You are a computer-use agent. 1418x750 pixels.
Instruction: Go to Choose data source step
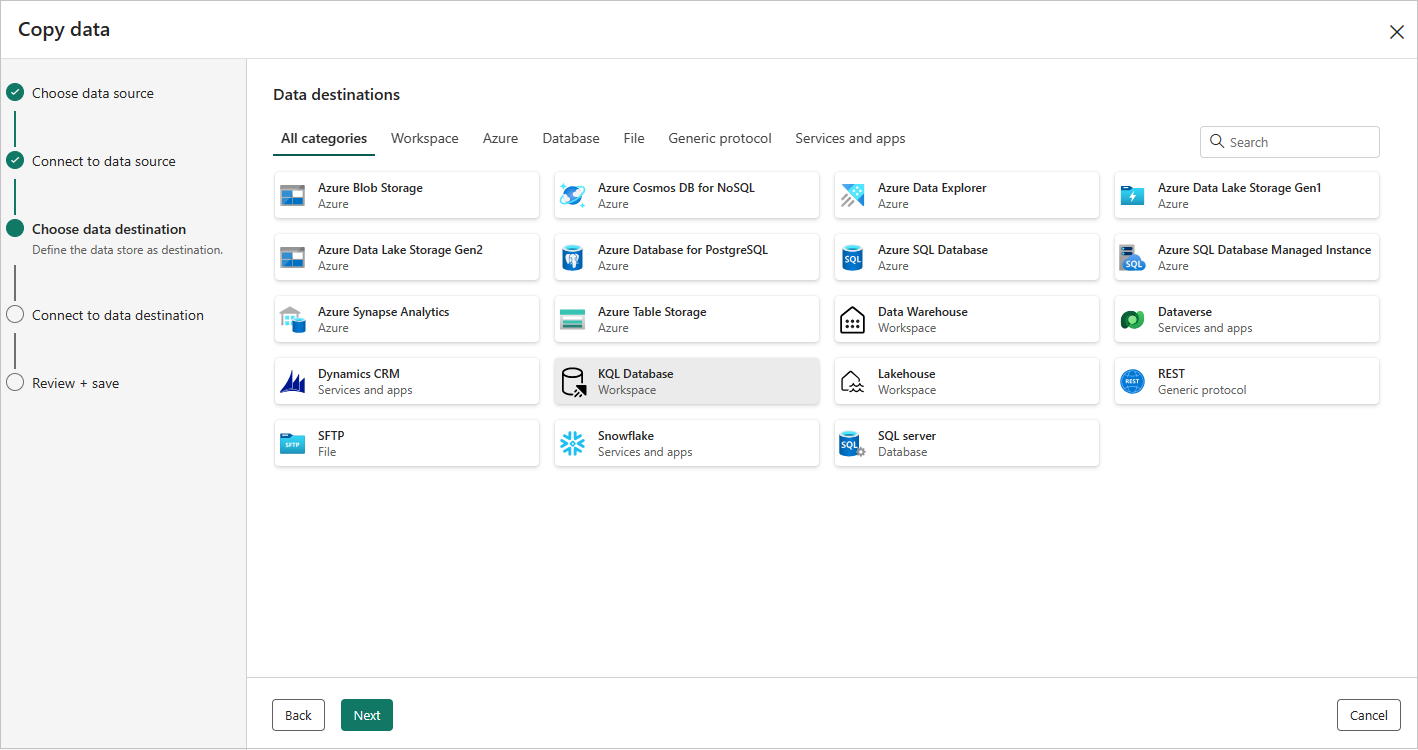click(x=93, y=93)
